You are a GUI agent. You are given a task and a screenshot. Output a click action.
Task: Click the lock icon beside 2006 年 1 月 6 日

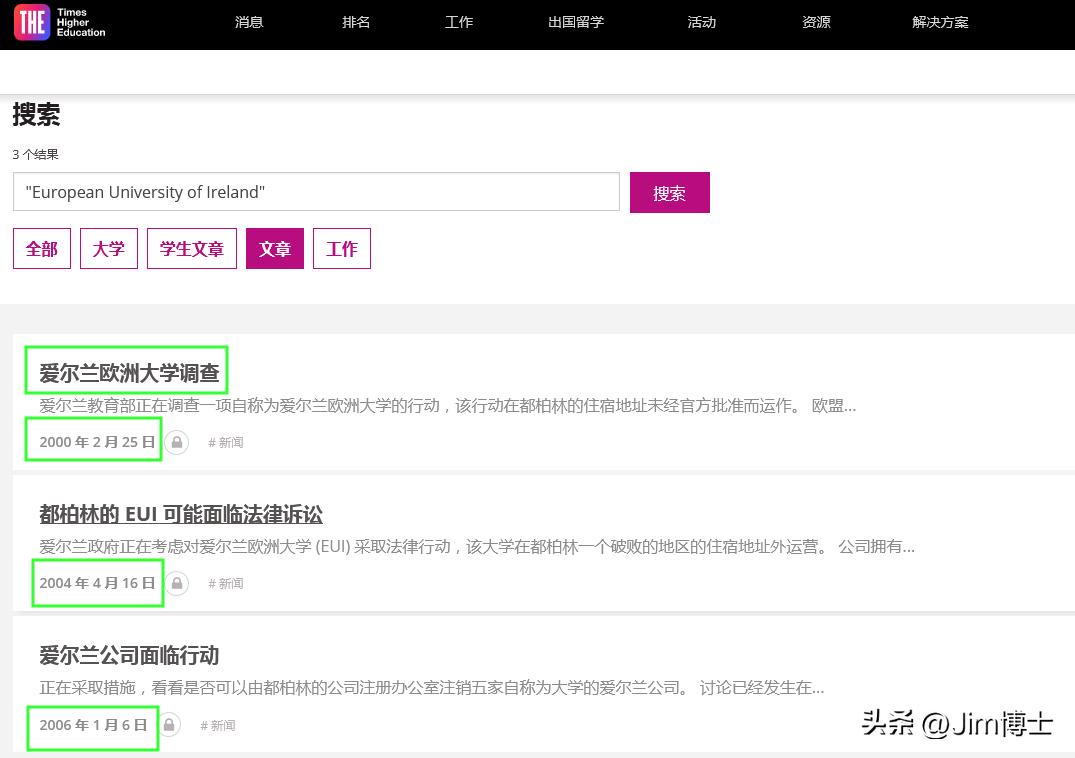pos(169,725)
